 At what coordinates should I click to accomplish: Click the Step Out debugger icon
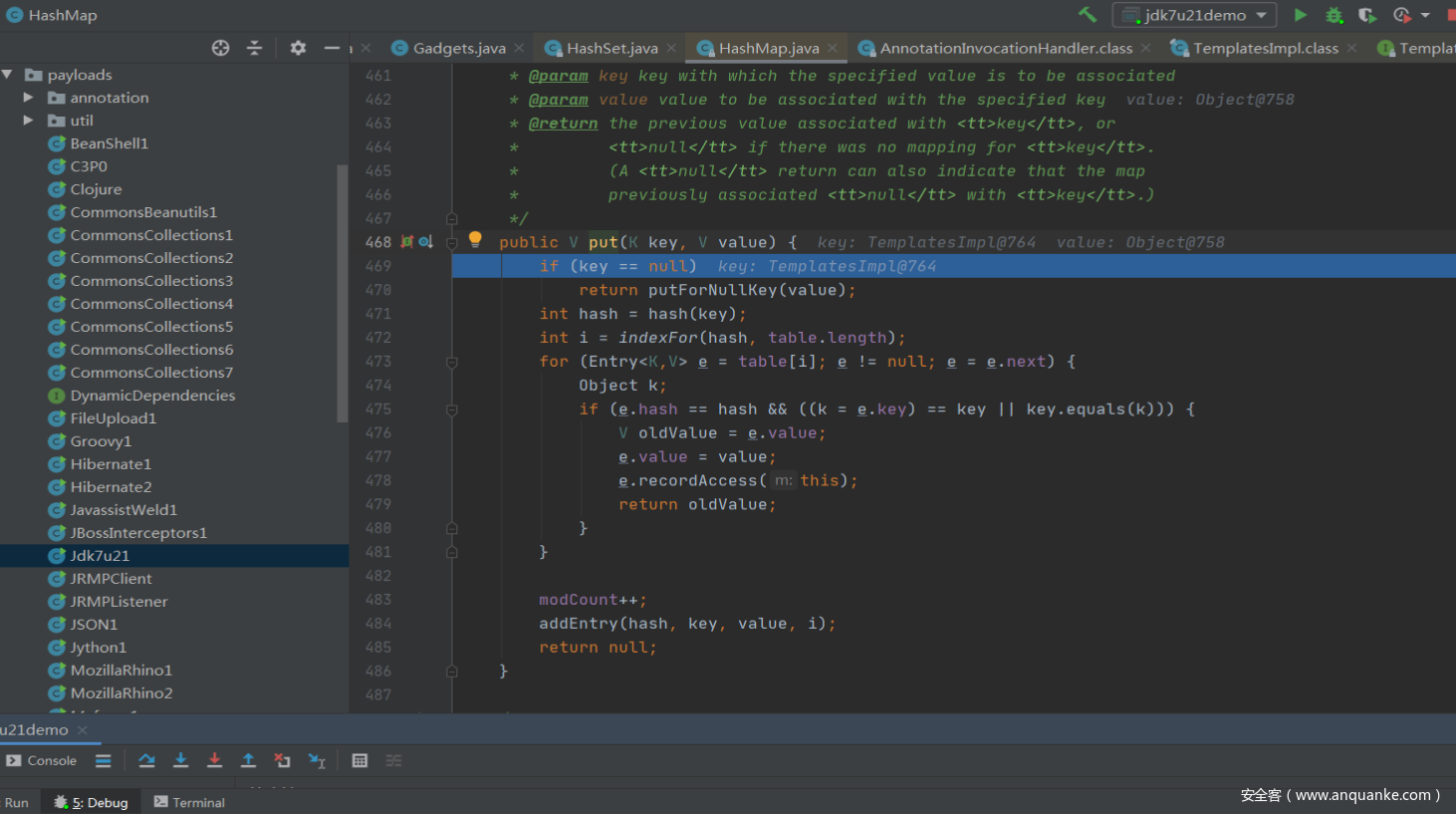248,760
